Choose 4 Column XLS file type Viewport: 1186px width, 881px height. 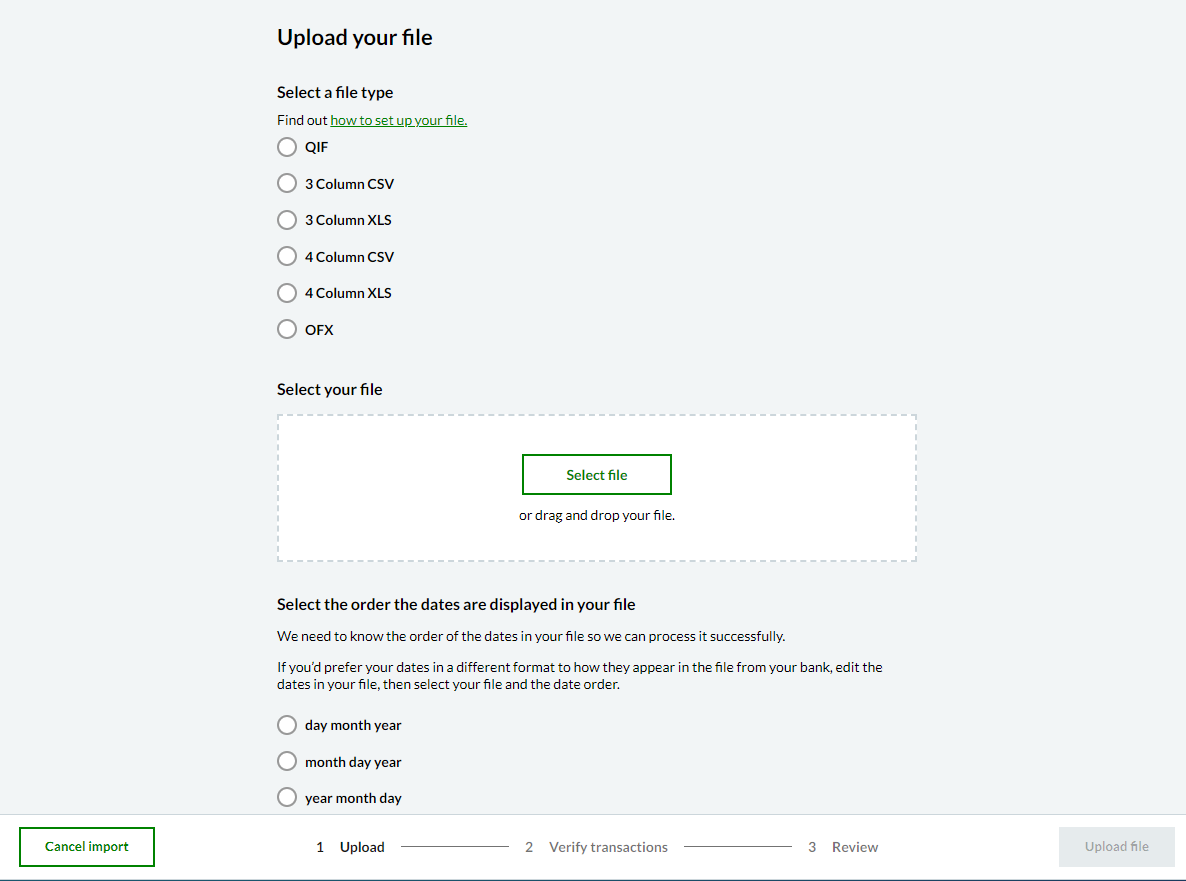287,293
